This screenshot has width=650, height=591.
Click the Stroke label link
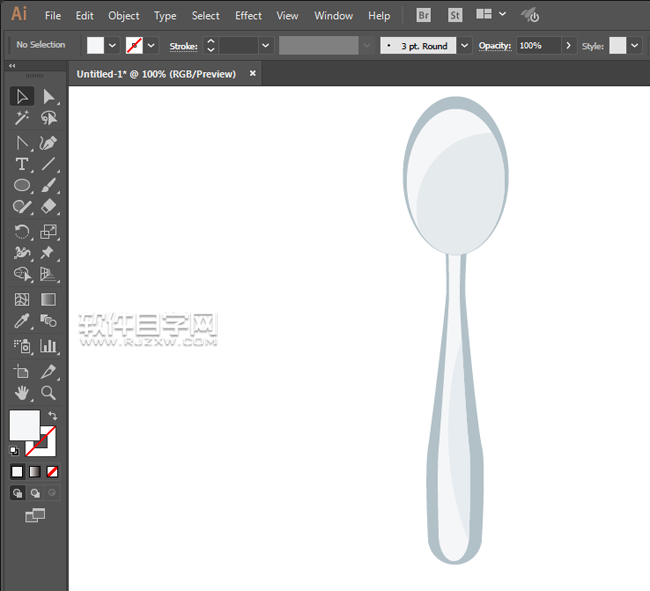[x=182, y=46]
